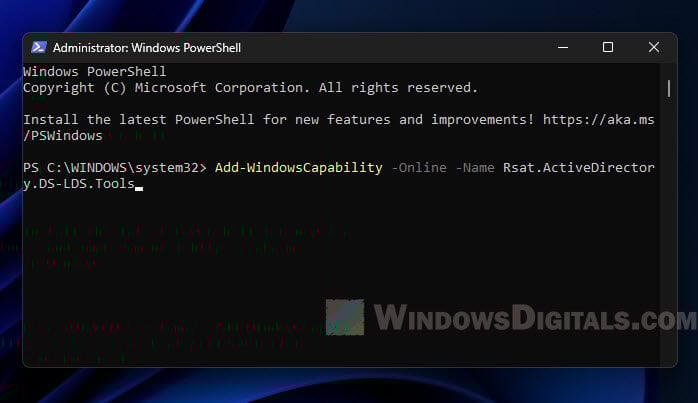Close the Administrator PowerShell window
698x403 pixels.
pos(653,47)
